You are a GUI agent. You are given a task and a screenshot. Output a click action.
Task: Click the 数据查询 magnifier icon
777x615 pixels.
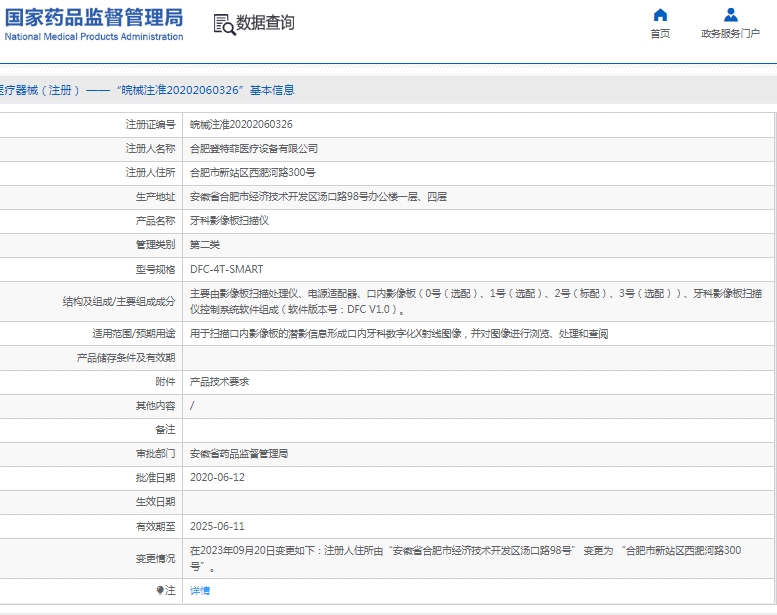(224, 24)
